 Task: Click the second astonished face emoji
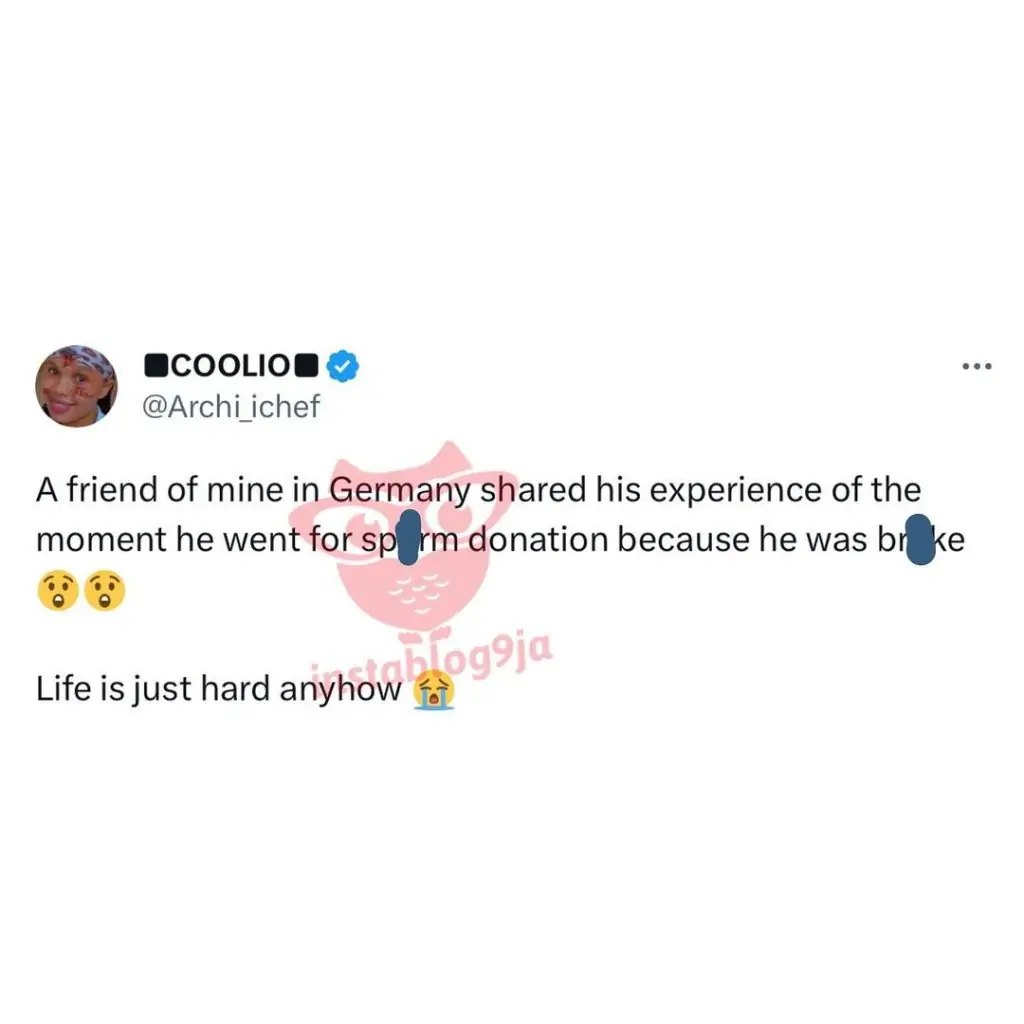pyautogui.click(x=104, y=590)
